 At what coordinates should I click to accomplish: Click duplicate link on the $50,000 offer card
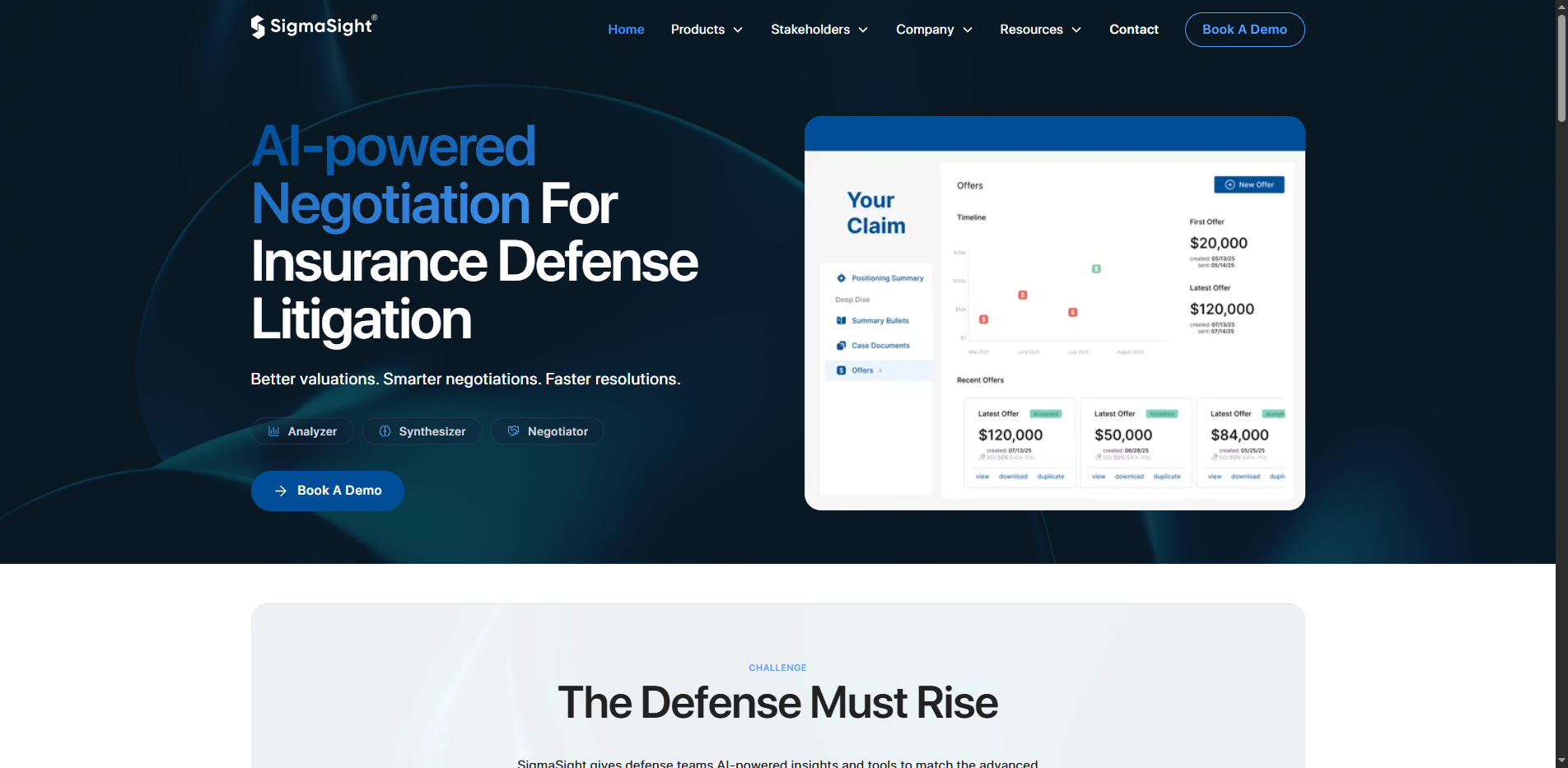[1167, 477]
